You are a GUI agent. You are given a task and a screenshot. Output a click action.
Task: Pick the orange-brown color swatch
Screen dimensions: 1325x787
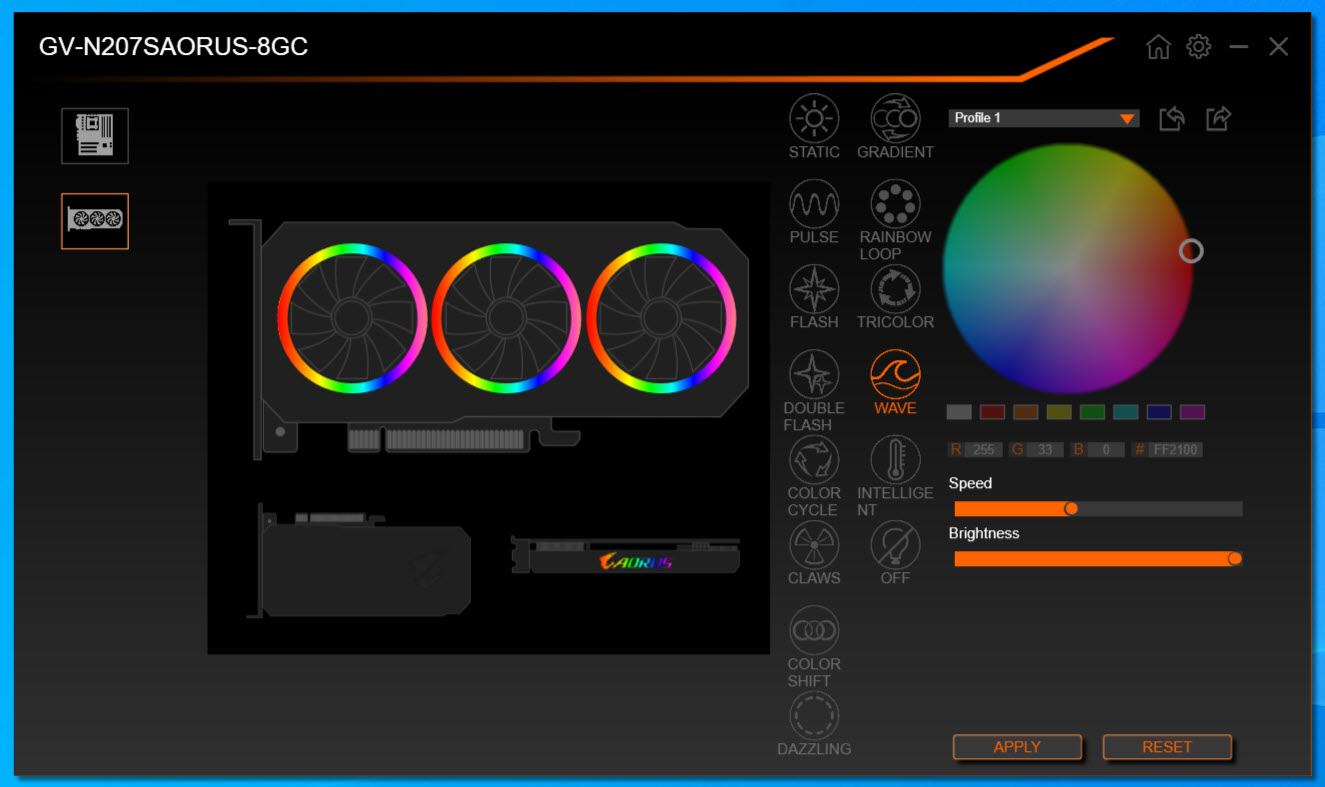tap(1026, 412)
